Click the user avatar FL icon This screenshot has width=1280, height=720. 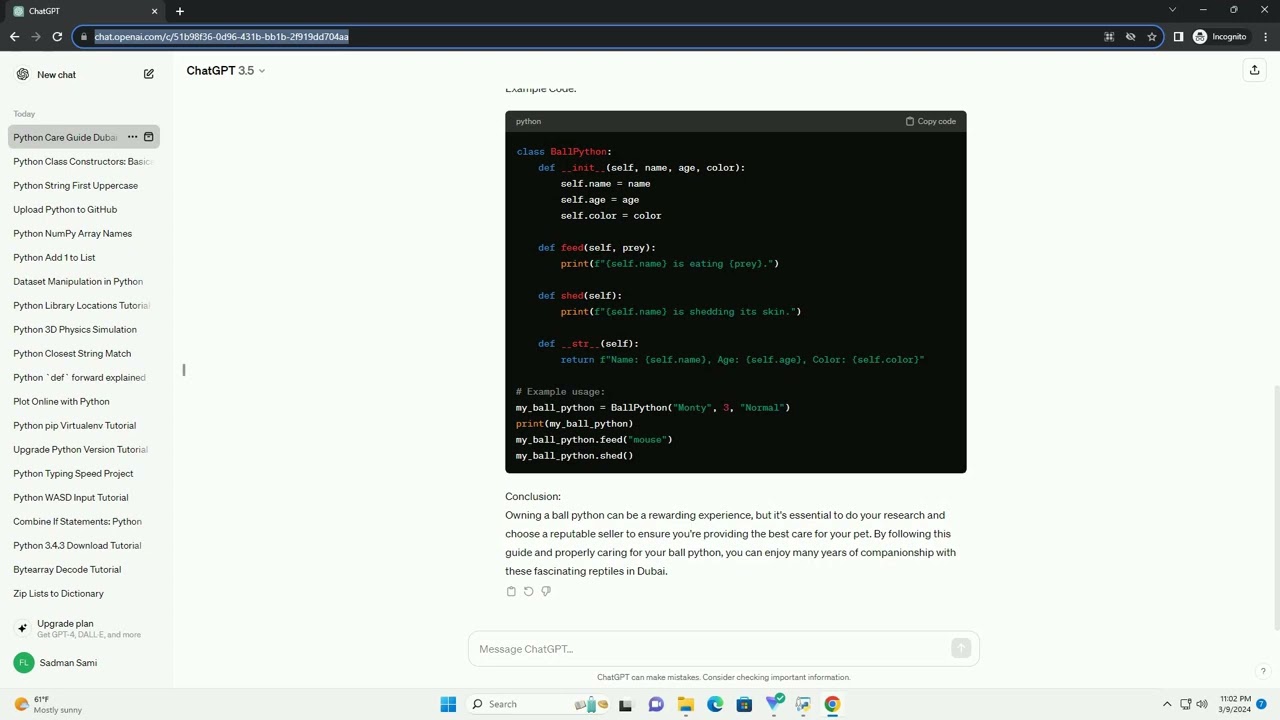click(23, 663)
